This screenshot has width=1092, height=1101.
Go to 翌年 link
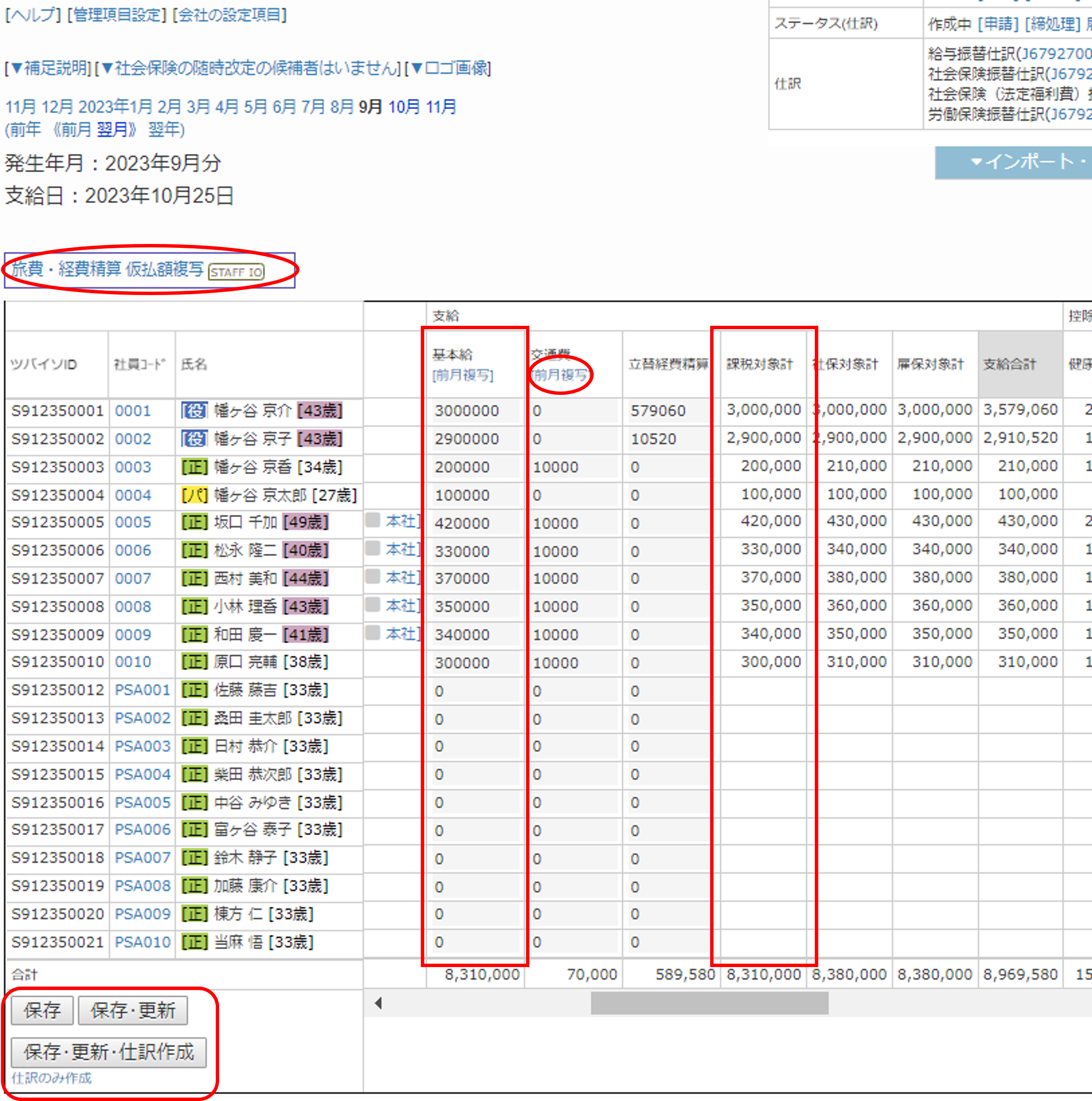coord(164,130)
